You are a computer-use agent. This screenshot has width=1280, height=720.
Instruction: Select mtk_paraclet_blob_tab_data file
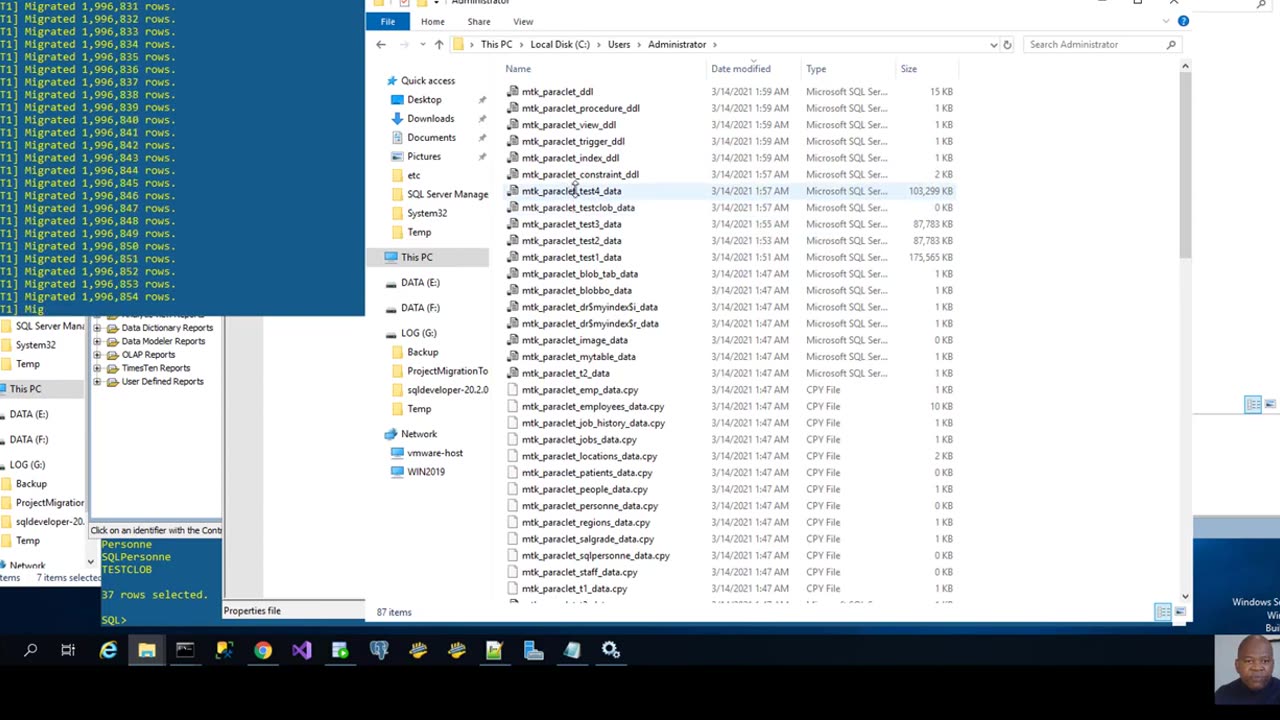coord(579,274)
